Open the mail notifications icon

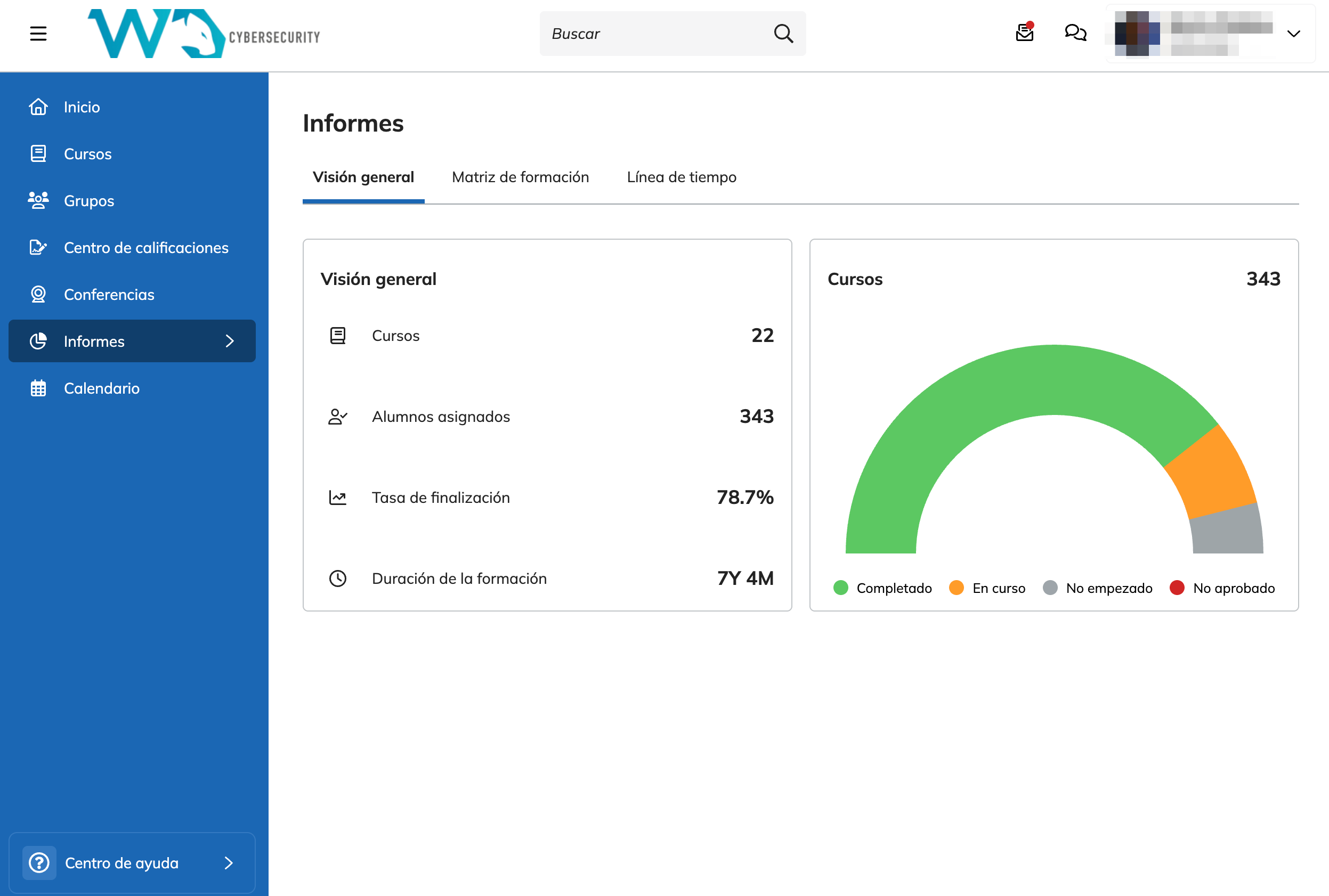[1025, 32]
